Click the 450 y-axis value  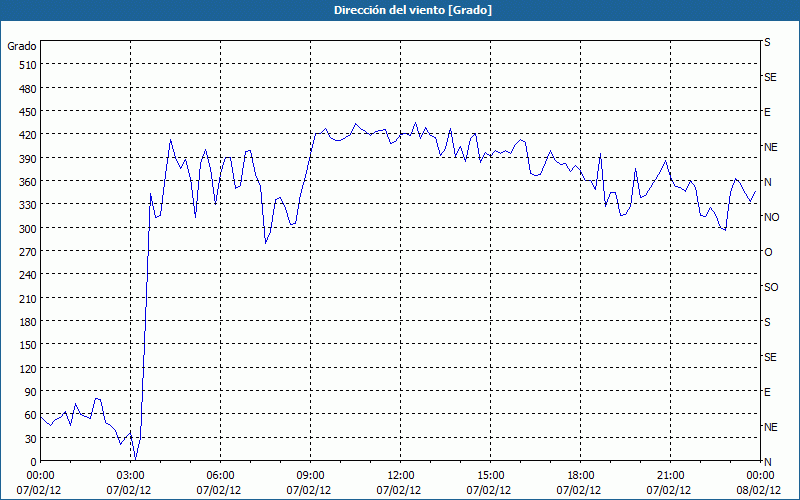coord(28,112)
